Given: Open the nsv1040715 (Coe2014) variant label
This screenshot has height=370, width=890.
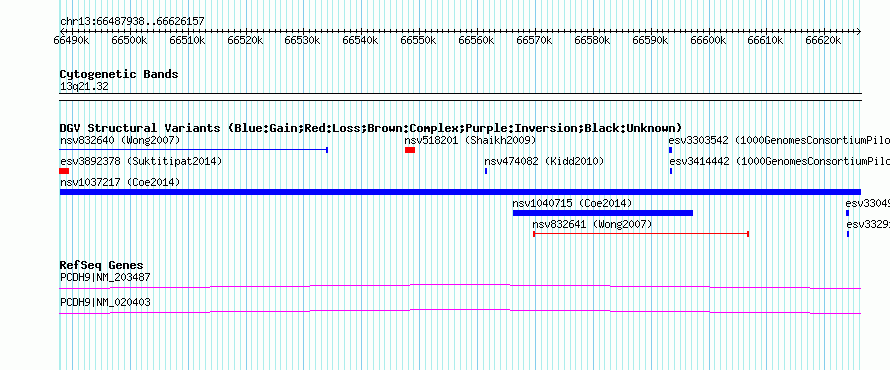Looking at the screenshot, I should 572,203.
